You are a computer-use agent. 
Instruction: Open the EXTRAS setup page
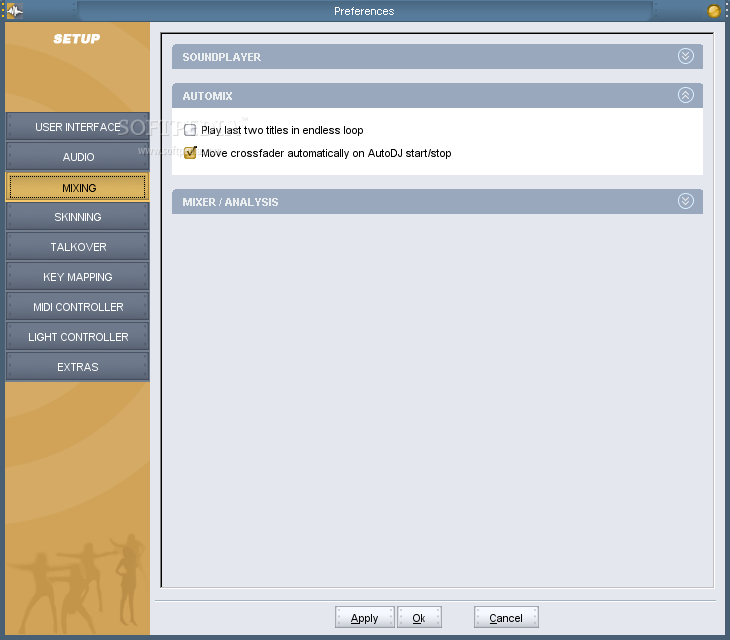tap(77, 367)
